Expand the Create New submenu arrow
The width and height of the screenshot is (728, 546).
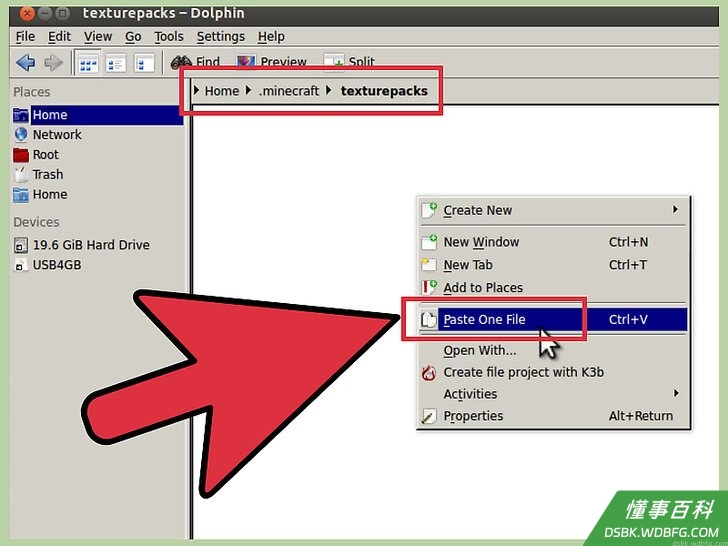(x=676, y=209)
